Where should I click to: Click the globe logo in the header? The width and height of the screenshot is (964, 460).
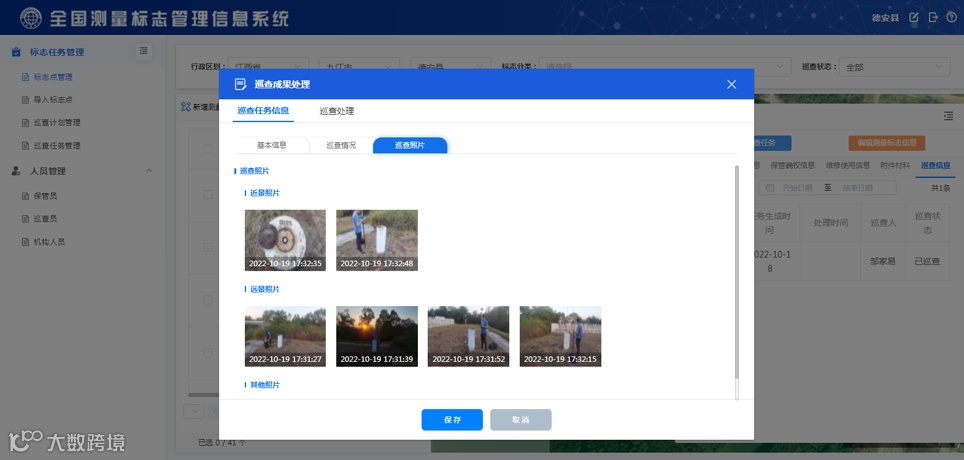point(31,18)
